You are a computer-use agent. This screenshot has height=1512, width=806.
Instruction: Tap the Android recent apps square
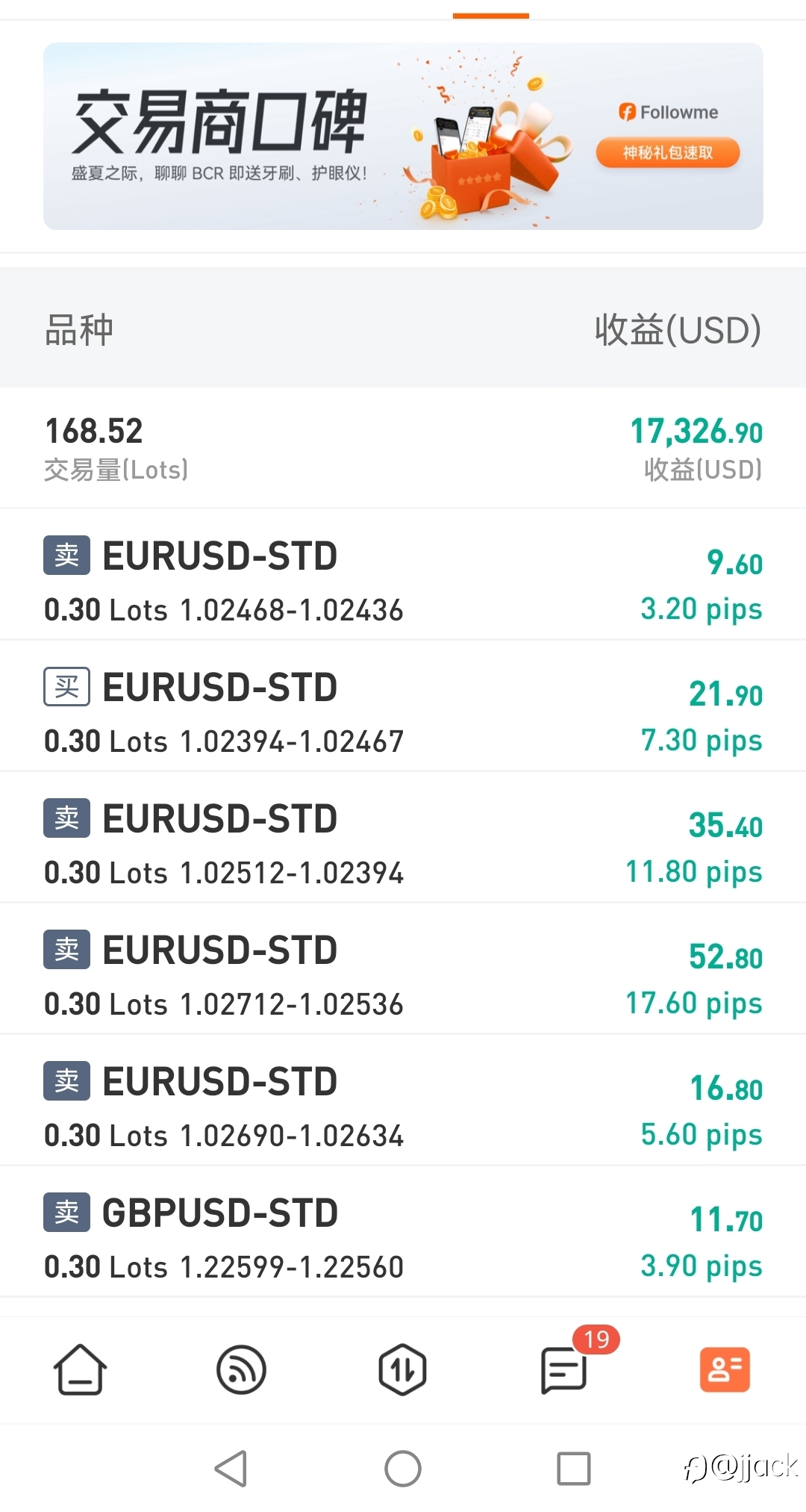point(573,1469)
